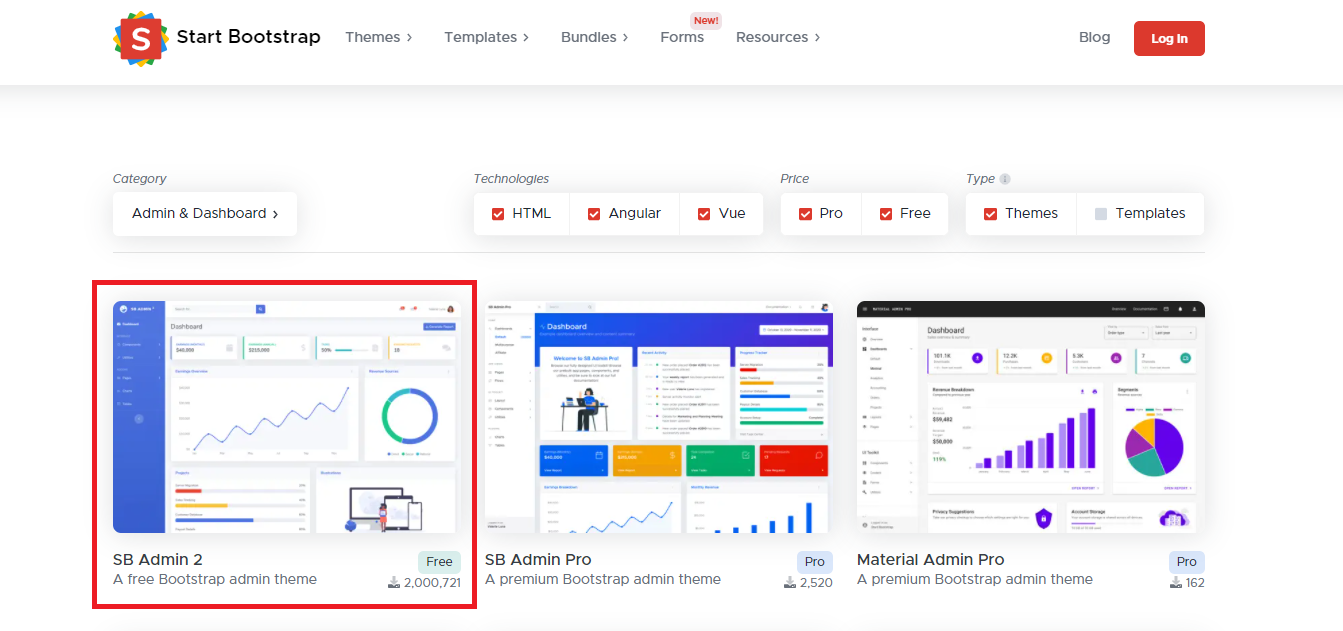The image size is (1343, 631).
Task: Click the Log In button
Action: click(1169, 38)
